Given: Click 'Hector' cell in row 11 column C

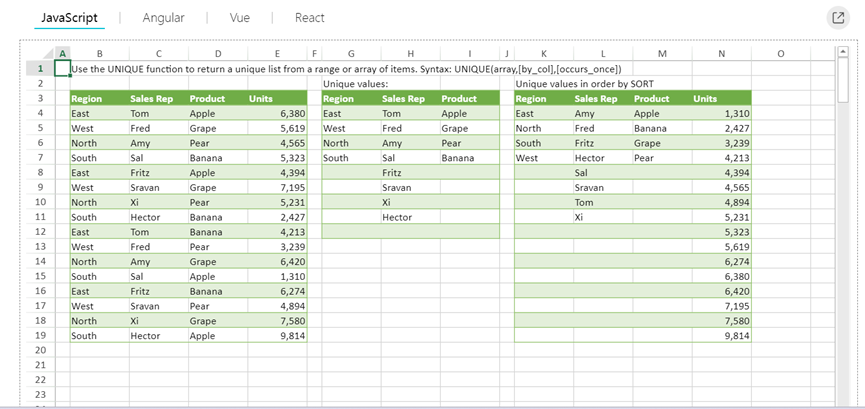Looking at the screenshot, I should point(159,217).
